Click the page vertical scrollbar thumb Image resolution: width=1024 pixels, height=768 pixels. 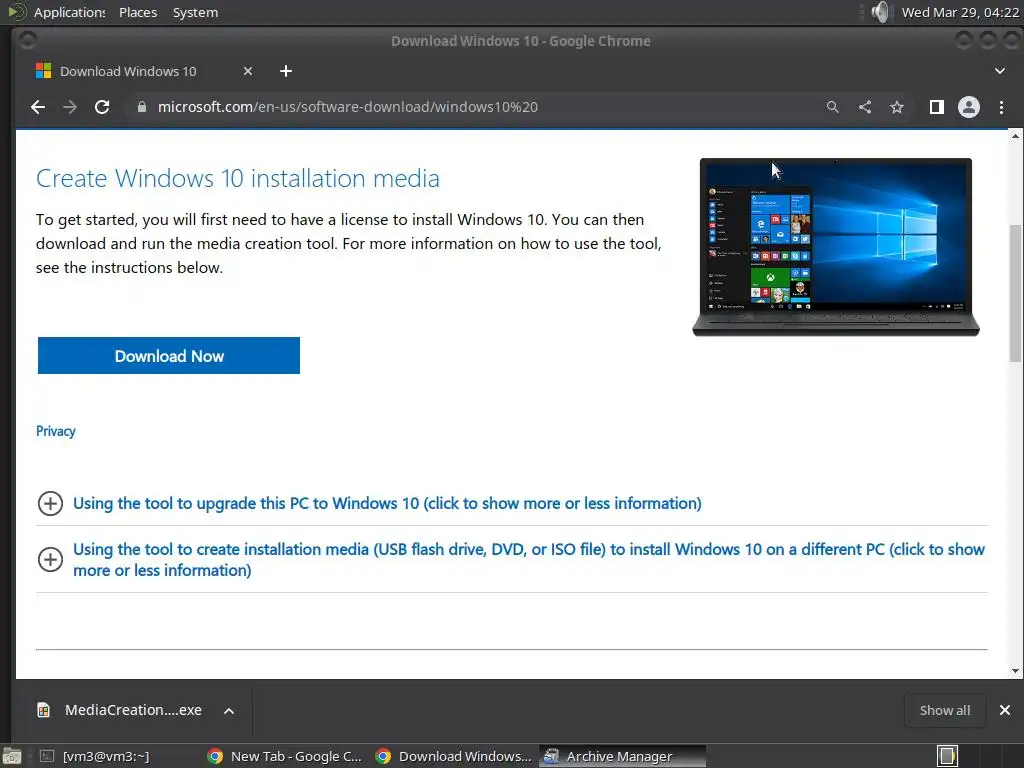[1015, 293]
